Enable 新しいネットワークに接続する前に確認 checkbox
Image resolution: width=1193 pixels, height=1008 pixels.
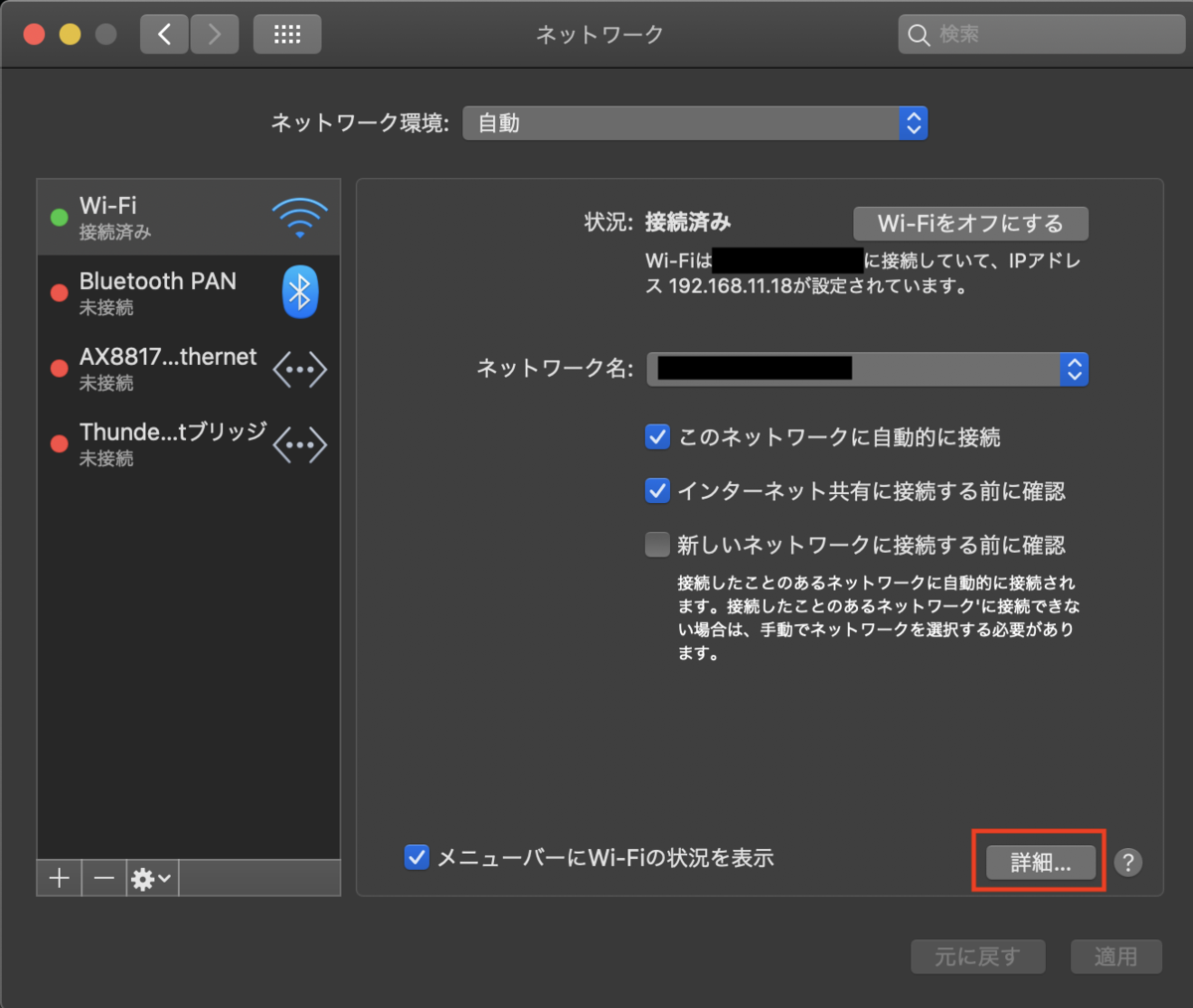pyautogui.click(x=657, y=544)
